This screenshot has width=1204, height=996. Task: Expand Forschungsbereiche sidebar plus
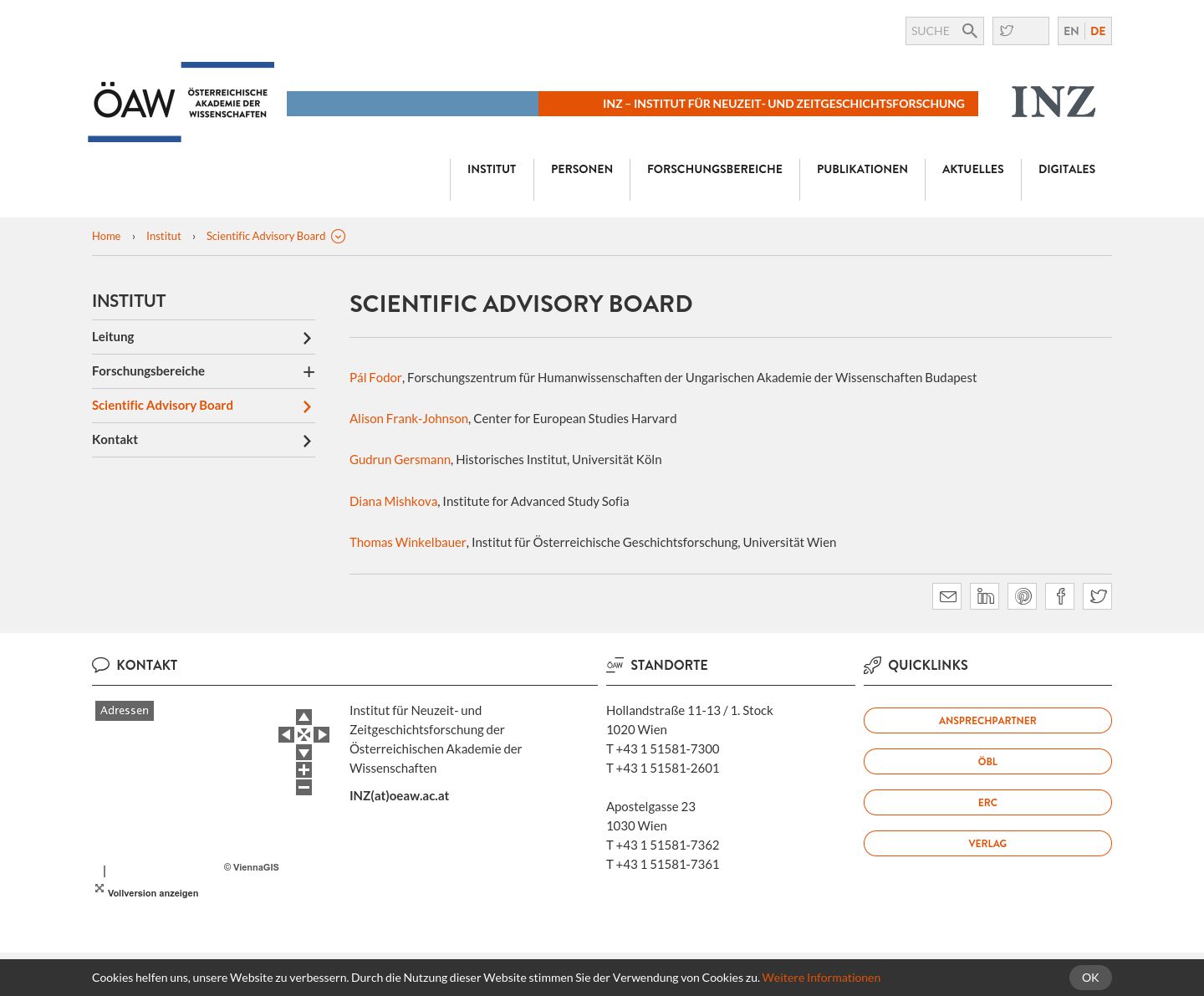pos(309,372)
